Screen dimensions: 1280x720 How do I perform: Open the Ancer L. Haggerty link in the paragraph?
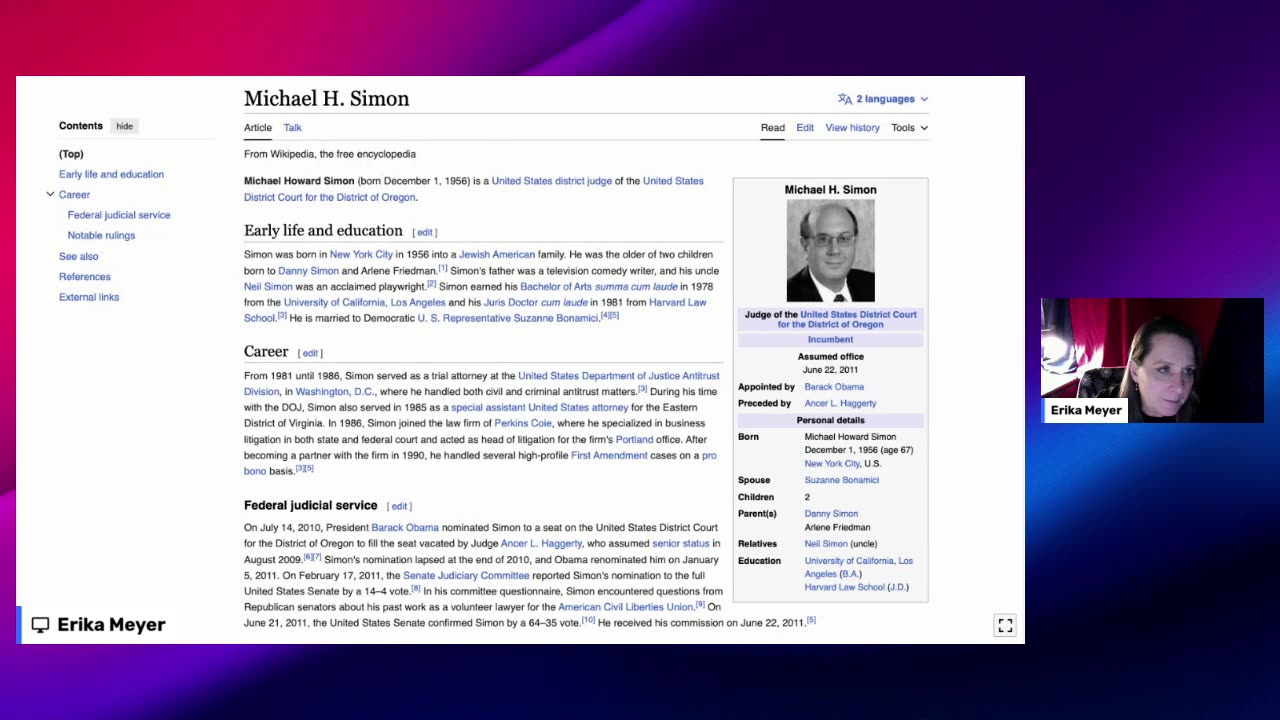click(541, 544)
